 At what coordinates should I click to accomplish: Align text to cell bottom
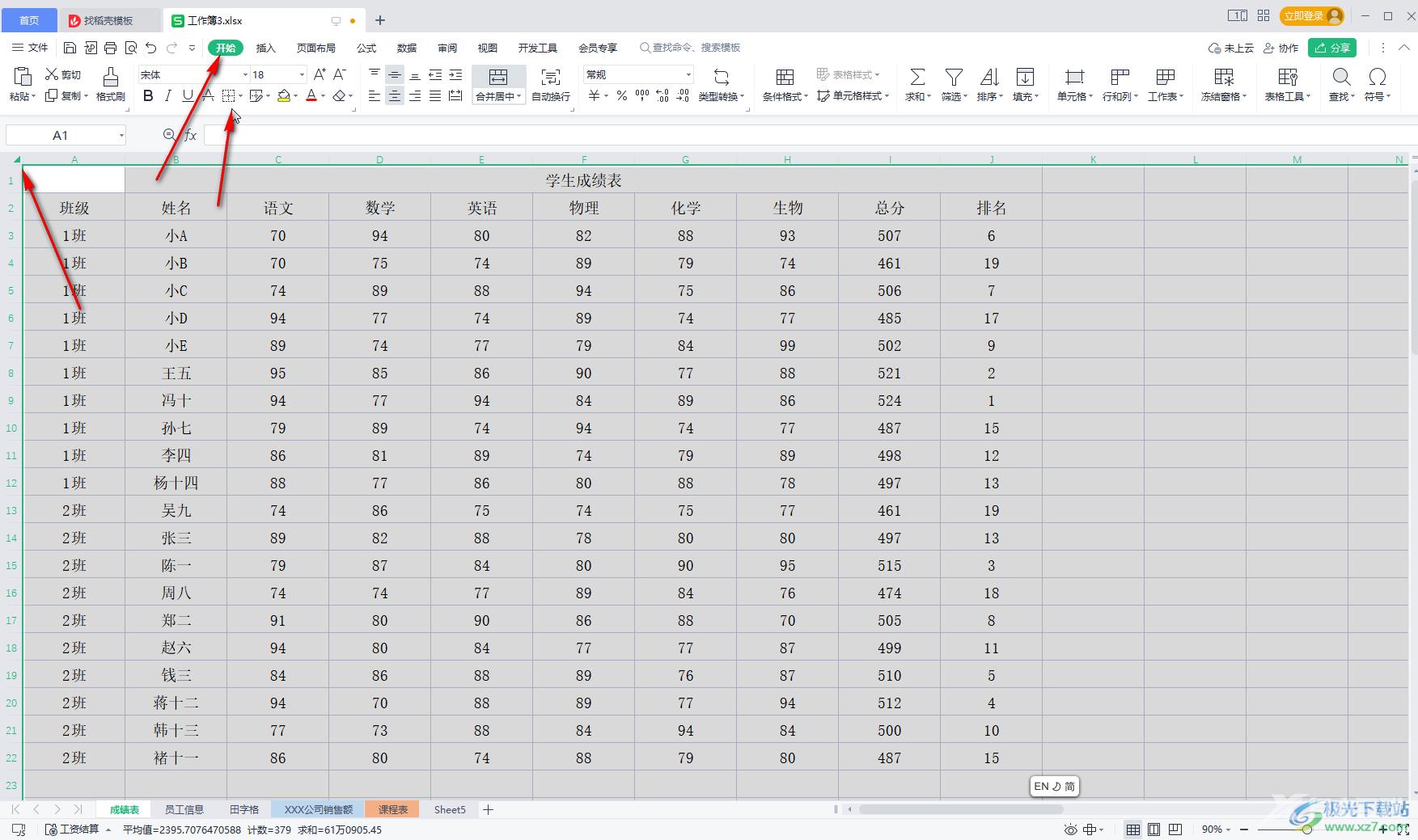(x=415, y=74)
